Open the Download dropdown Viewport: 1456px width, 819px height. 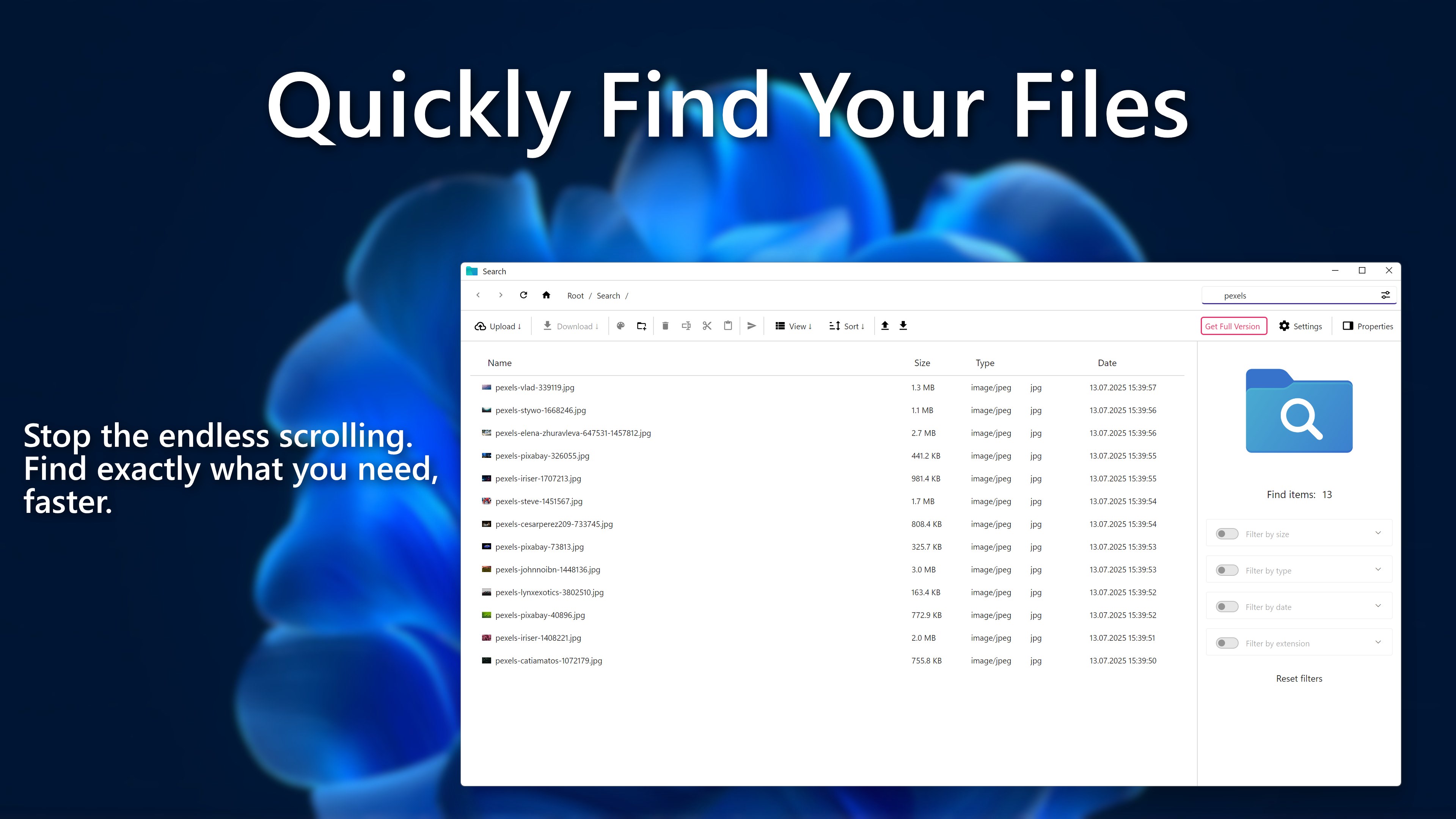(x=570, y=326)
